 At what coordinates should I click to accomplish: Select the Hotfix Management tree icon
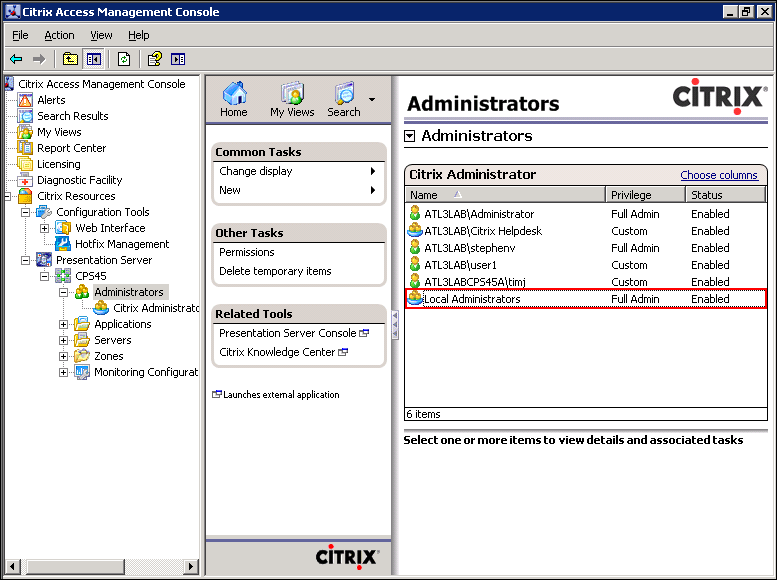[x=63, y=244]
